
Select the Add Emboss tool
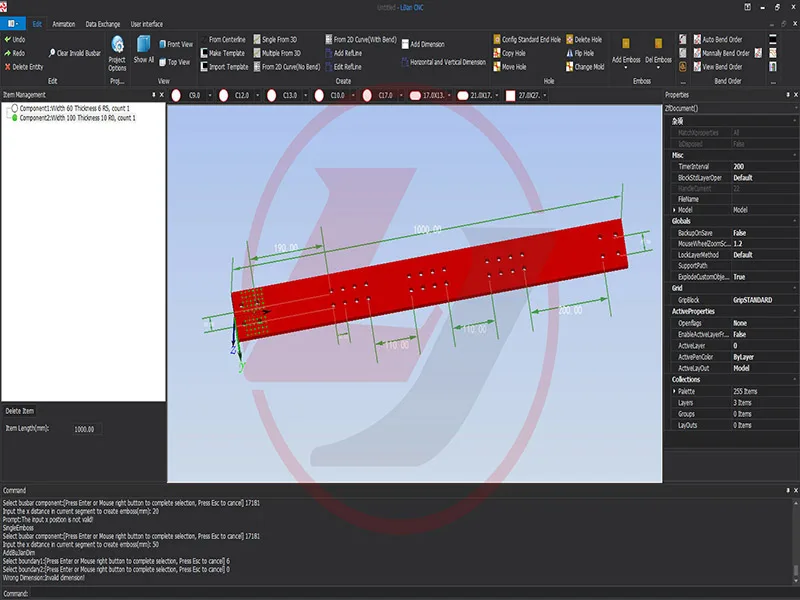[625, 45]
